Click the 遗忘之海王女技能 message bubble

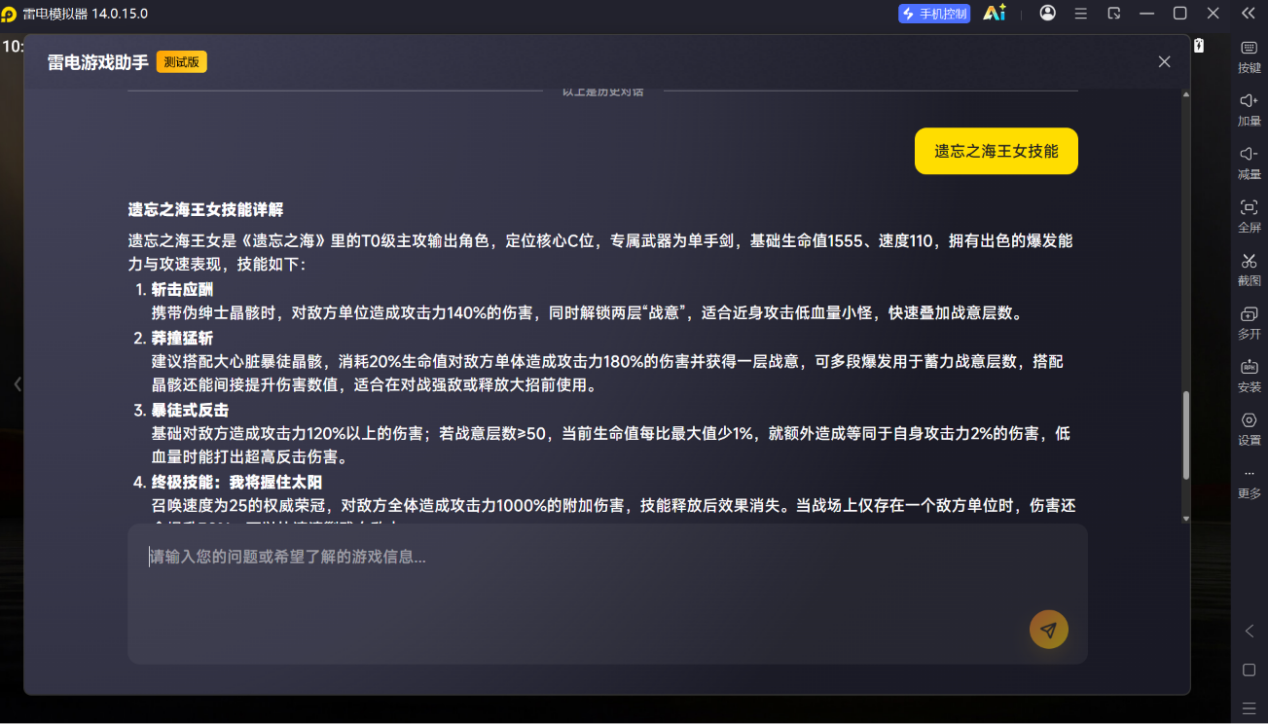pos(996,151)
